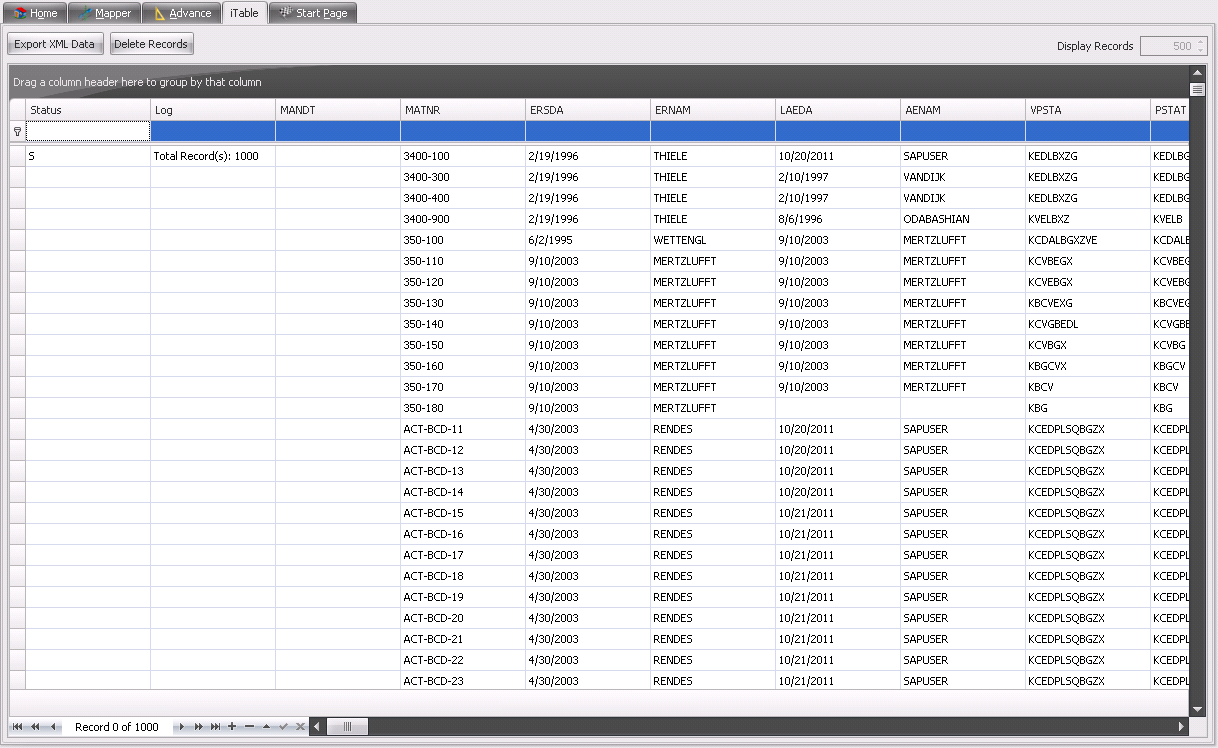
Task: Click the cancel edit X icon
Action: (x=300, y=727)
